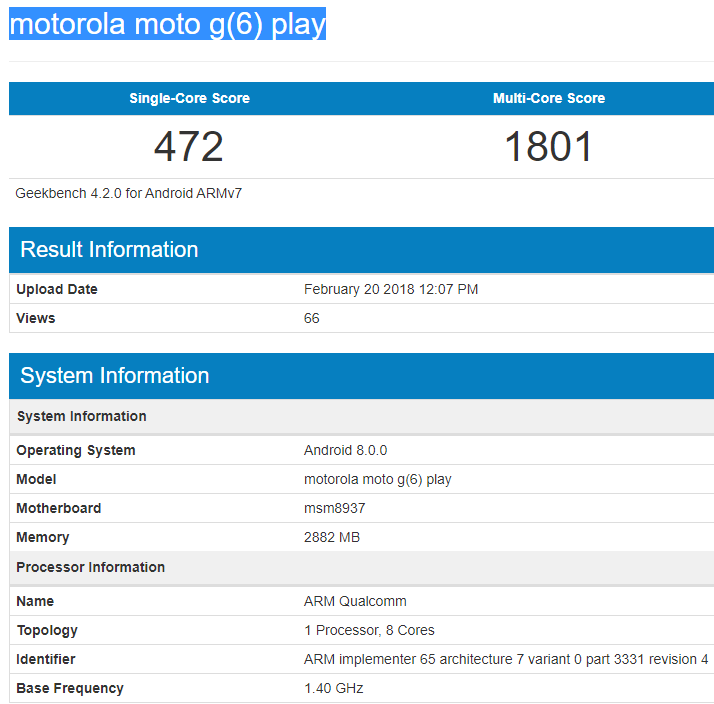Select the single-core score value 472
This screenshot has width=714, height=704.
click(189, 147)
